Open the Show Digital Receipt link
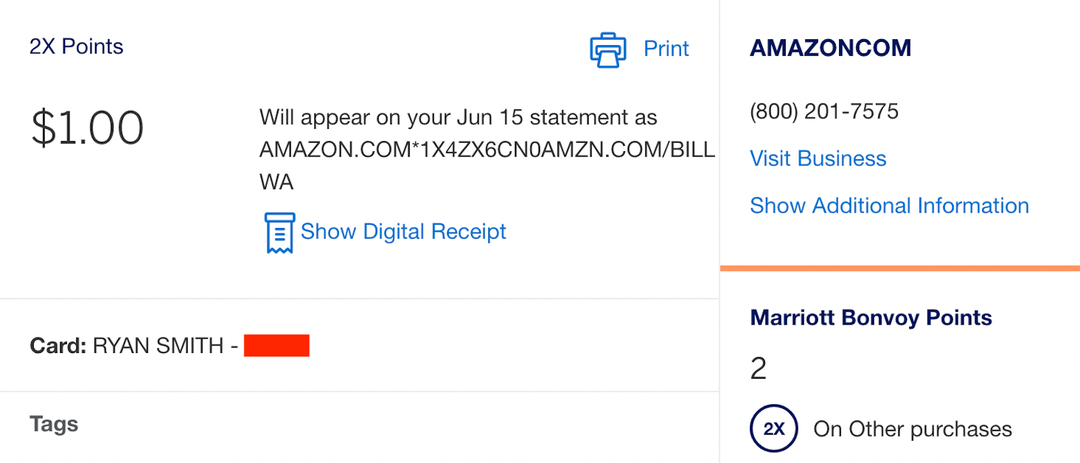1080x463 pixels. 403,232
